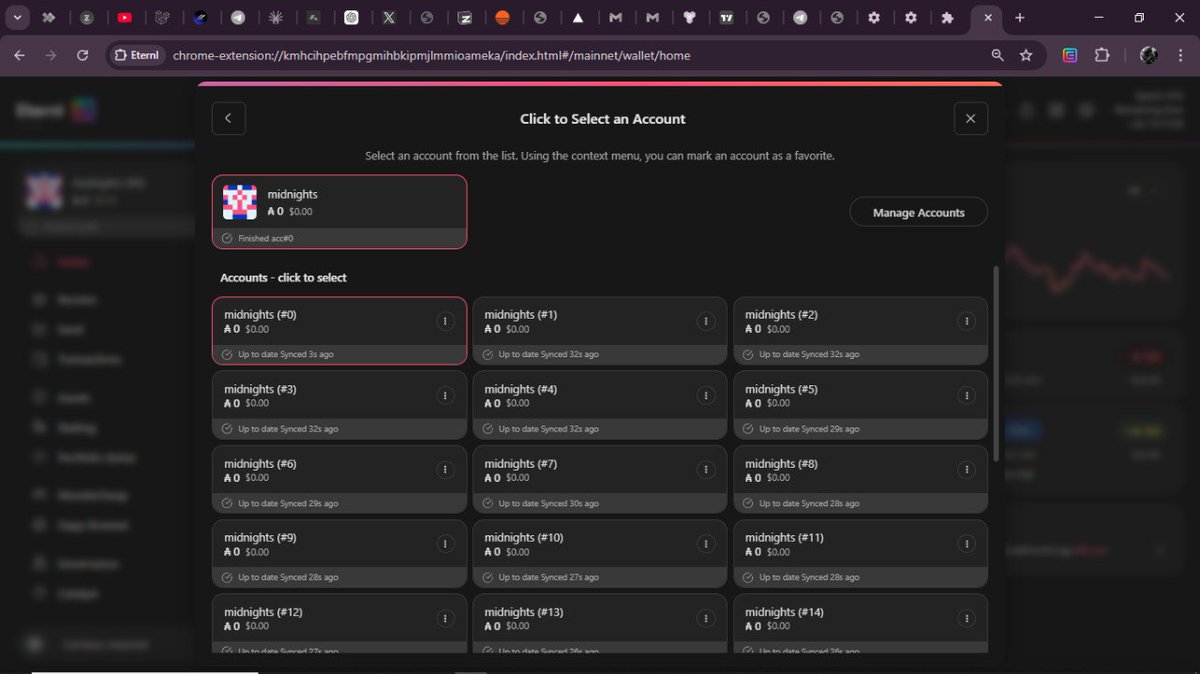
Task: Open the colorful pinned extension icon
Action: pyautogui.click(x=1070, y=55)
